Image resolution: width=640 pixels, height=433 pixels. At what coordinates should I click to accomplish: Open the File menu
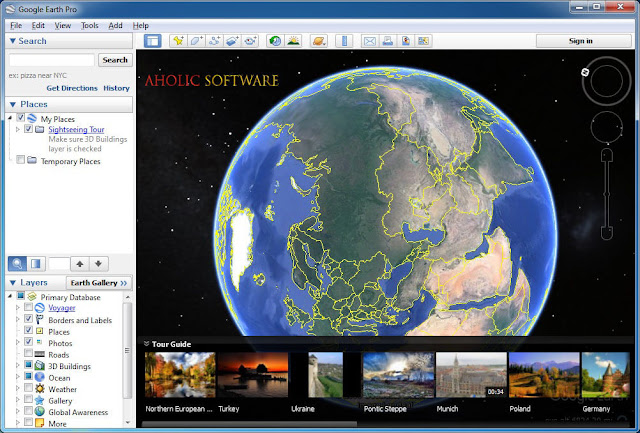[x=16, y=25]
